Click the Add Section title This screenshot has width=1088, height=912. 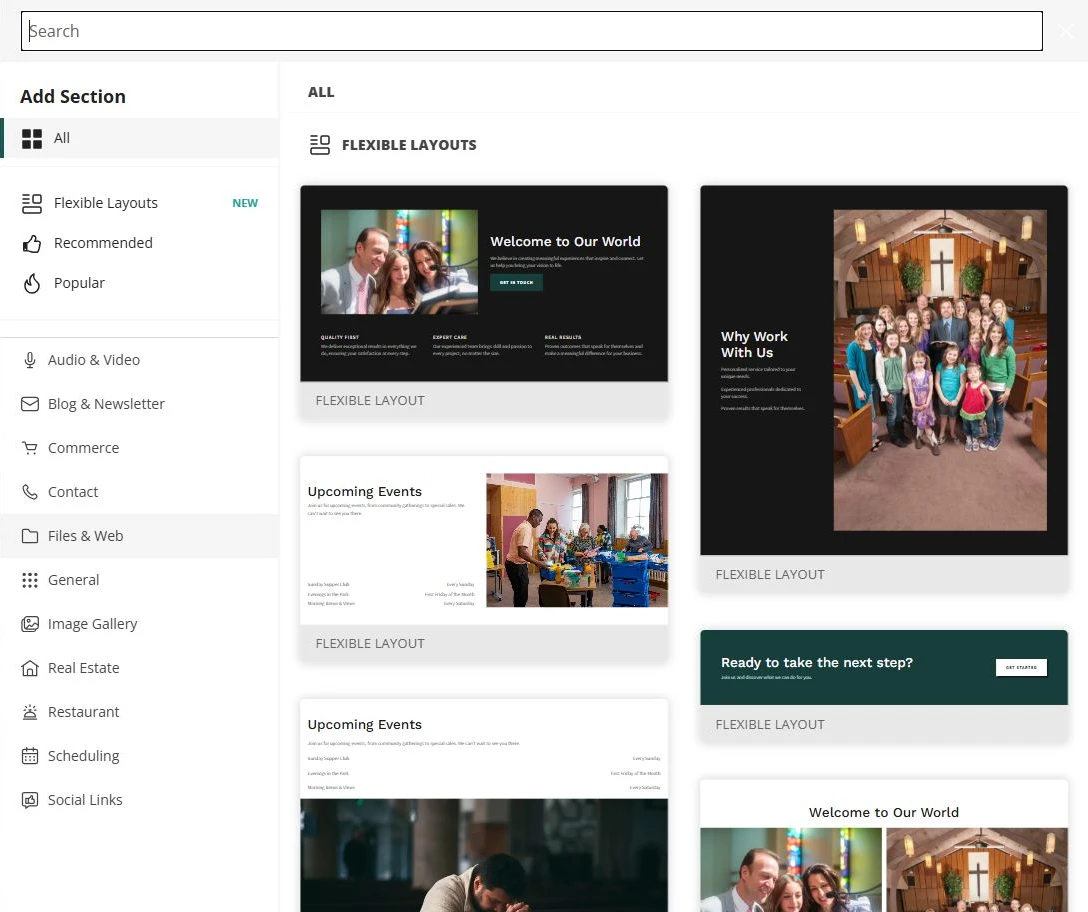[73, 96]
